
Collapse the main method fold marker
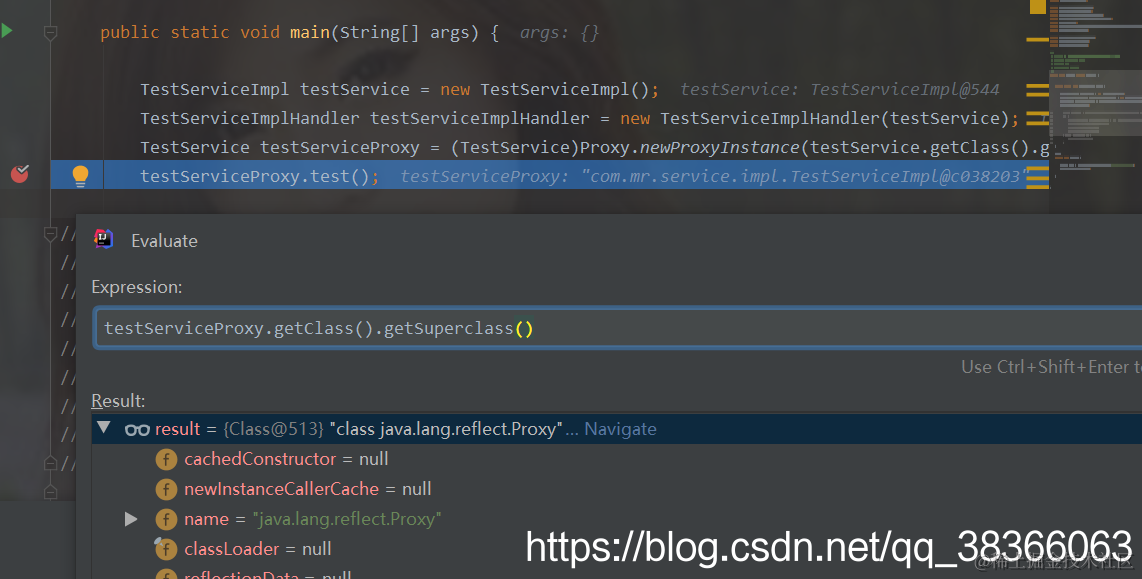pos(50,33)
